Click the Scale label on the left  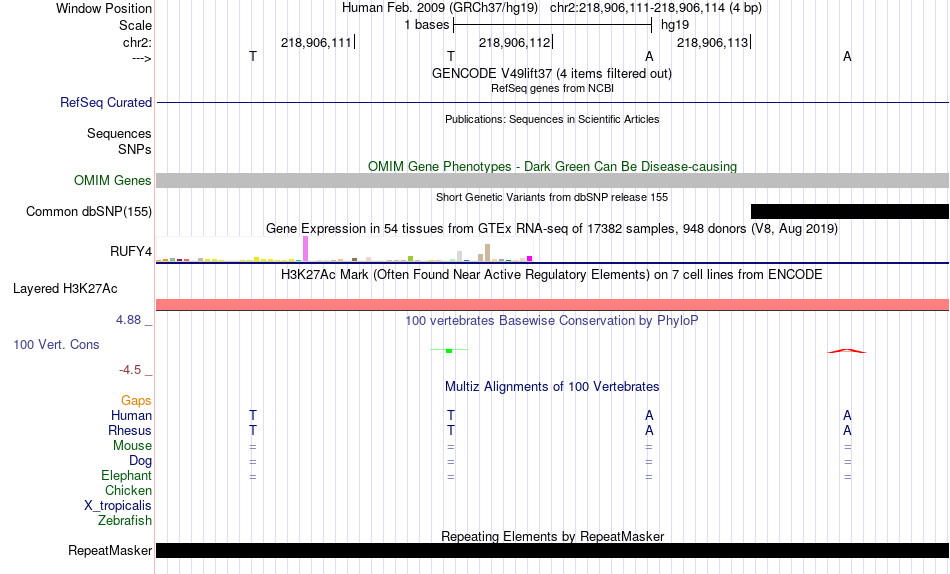135,25
